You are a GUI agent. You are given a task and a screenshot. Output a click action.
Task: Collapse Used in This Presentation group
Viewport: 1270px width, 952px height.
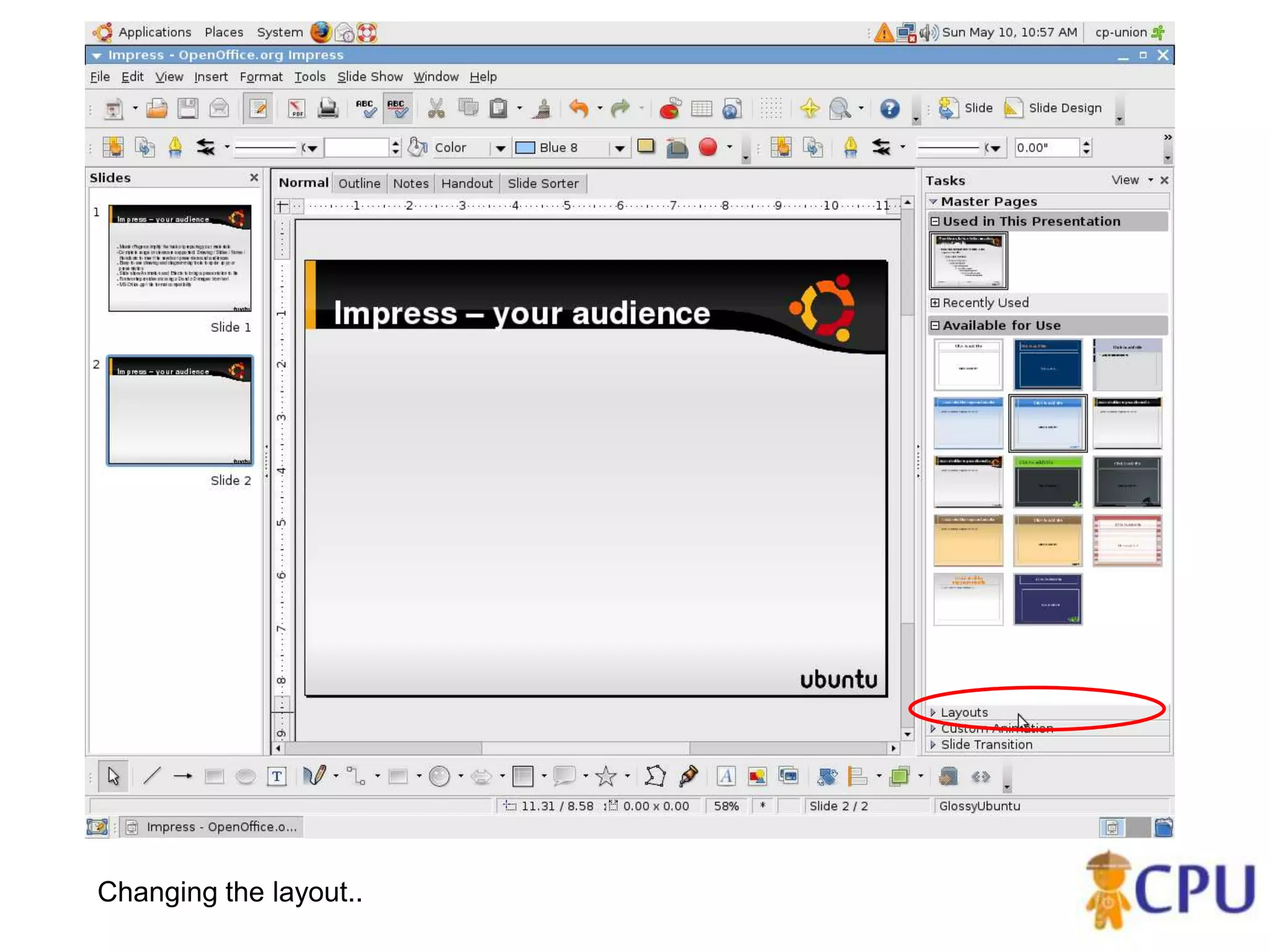point(935,221)
